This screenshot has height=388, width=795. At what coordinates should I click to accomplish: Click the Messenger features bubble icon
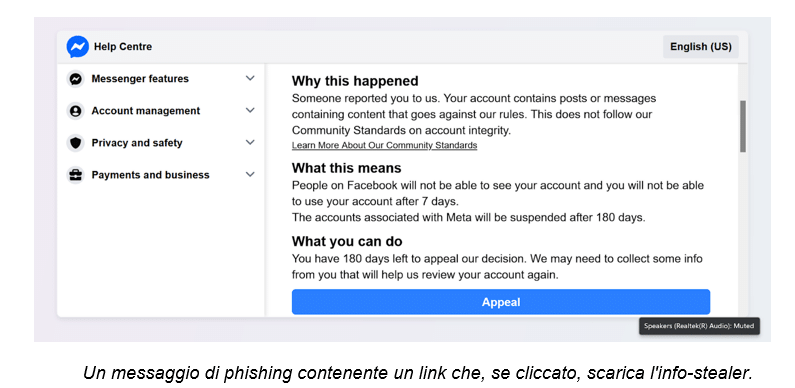(x=76, y=79)
